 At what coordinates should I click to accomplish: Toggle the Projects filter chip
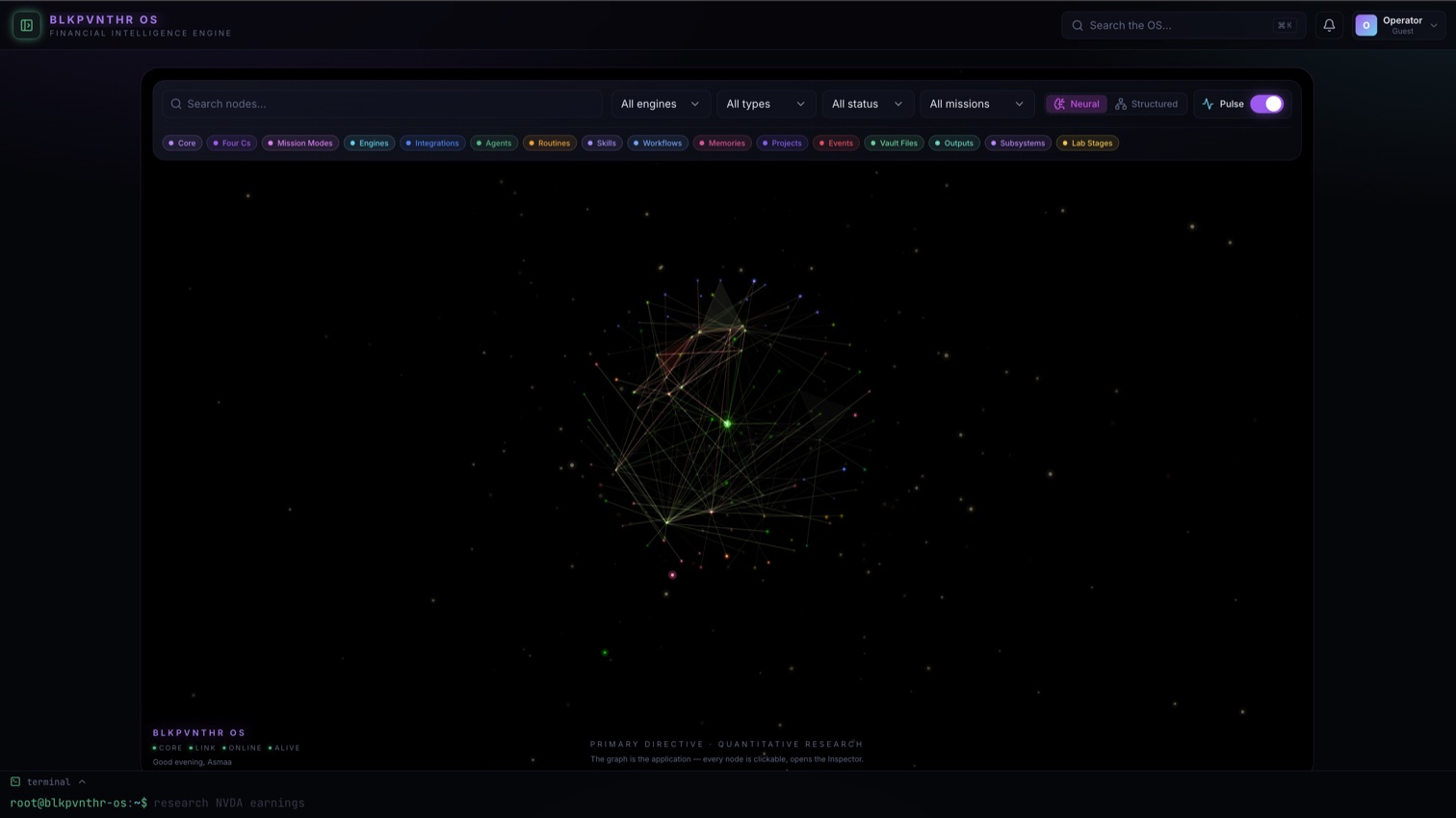[x=782, y=143]
